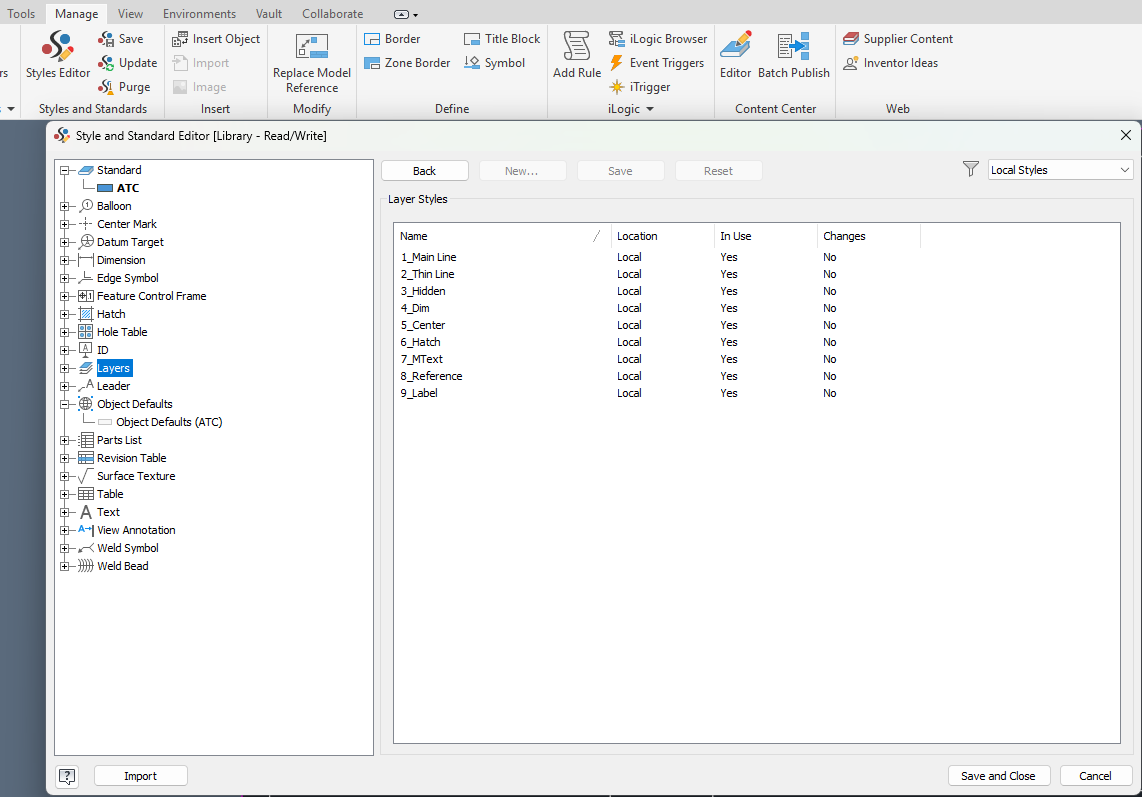
Task: Click the Insert Object icon
Action: [x=180, y=39]
